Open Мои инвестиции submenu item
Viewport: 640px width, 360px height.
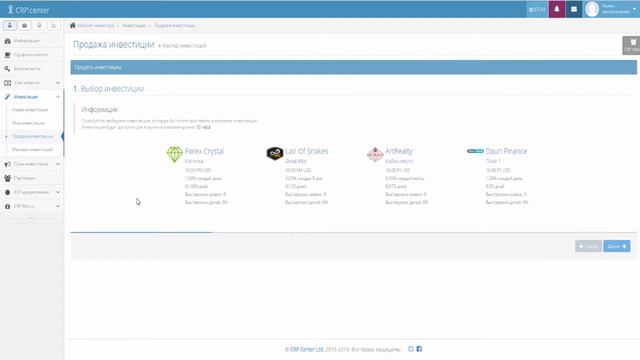[x=29, y=123]
